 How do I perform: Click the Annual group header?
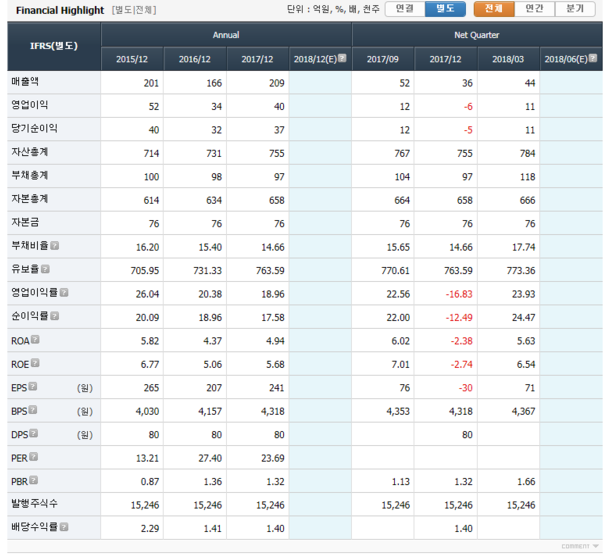pos(226,35)
